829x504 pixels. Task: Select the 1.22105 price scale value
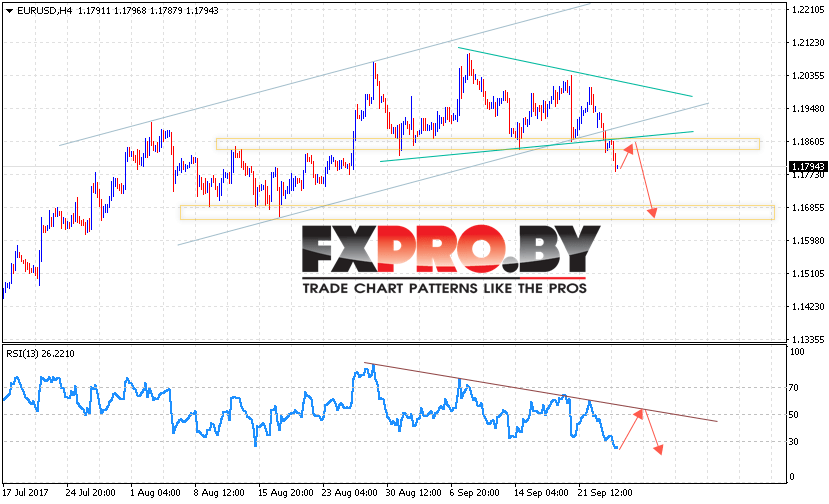point(808,10)
